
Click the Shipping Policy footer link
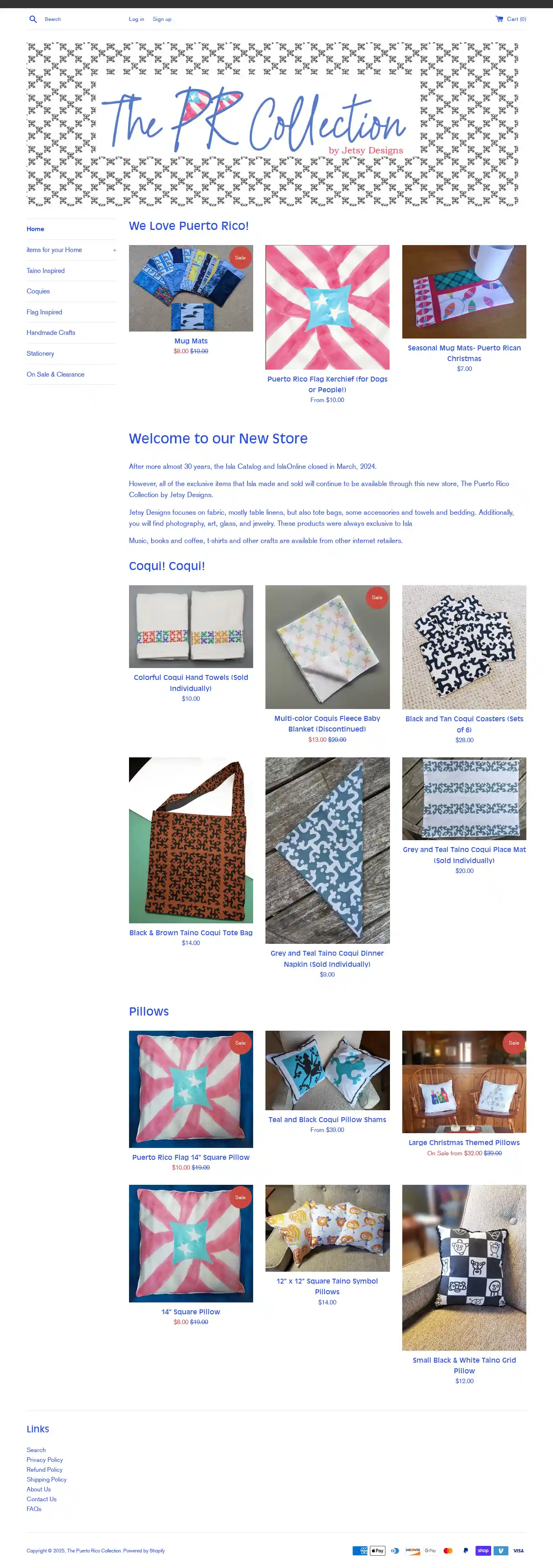tap(47, 1479)
